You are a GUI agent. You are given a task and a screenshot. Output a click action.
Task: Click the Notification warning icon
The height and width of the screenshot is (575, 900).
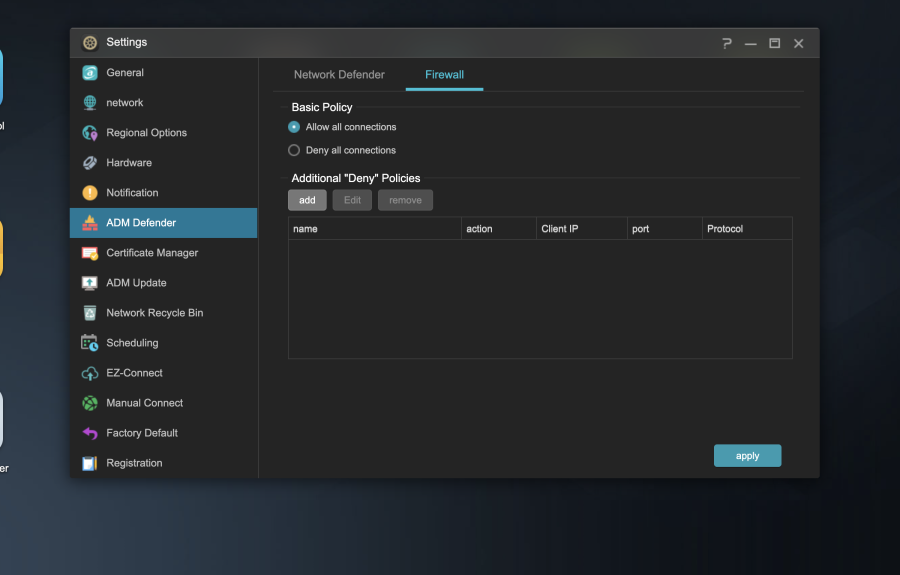click(x=90, y=193)
